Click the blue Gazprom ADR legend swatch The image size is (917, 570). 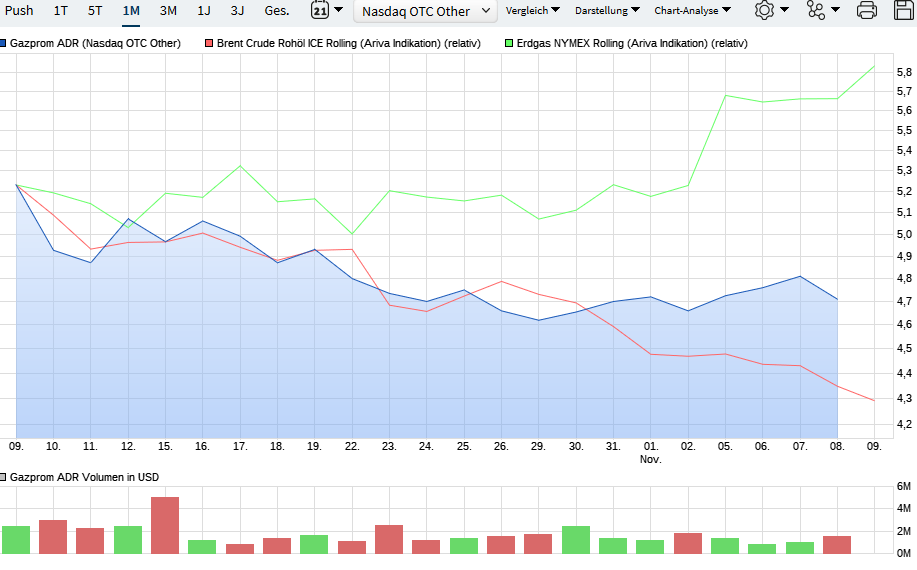(x=2, y=43)
